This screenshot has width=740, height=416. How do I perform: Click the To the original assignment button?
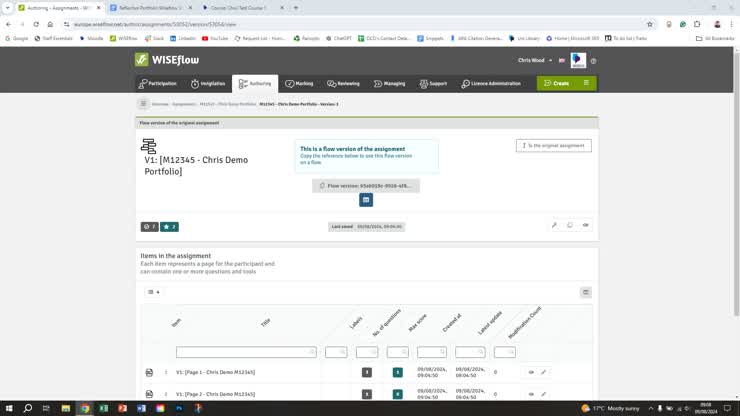pyautogui.click(x=554, y=145)
